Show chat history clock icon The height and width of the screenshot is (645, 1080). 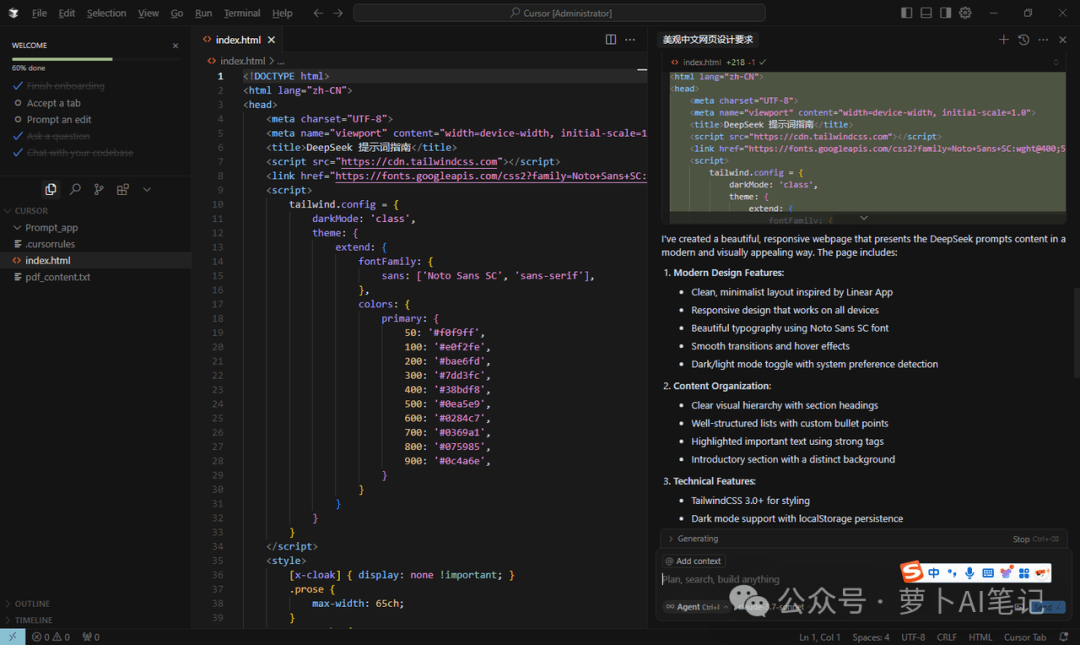coord(1024,39)
